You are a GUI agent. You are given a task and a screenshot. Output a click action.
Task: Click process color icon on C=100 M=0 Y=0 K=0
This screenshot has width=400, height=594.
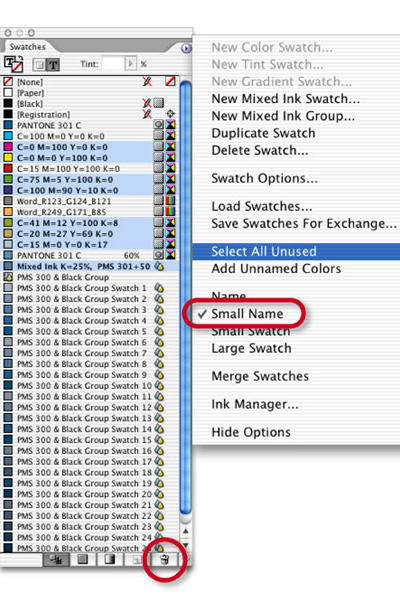[x=159, y=136]
